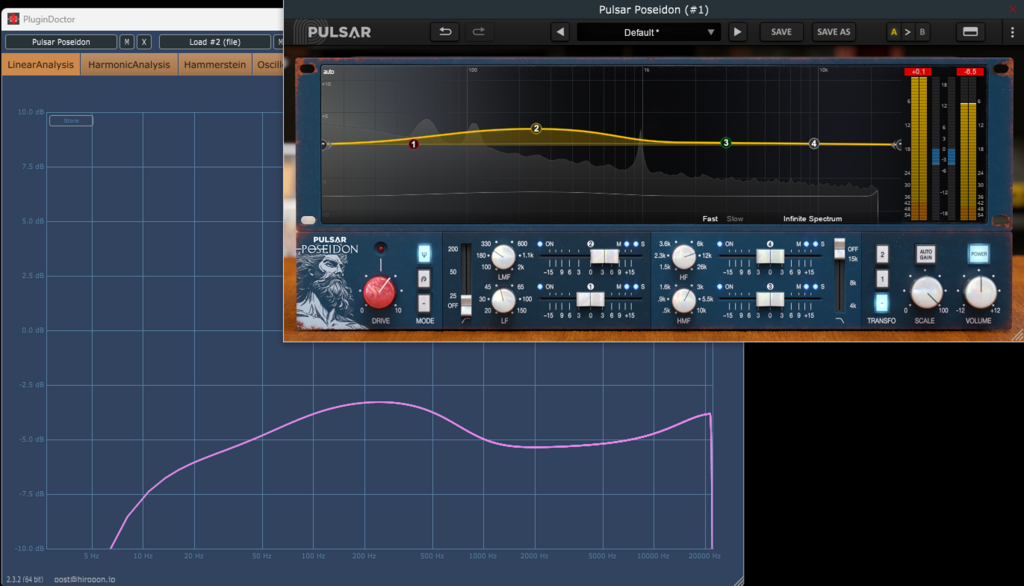The image size is (1024, 586).
Task: Toggle band 1 S (side) LED
Action: (x=635, y=287)
